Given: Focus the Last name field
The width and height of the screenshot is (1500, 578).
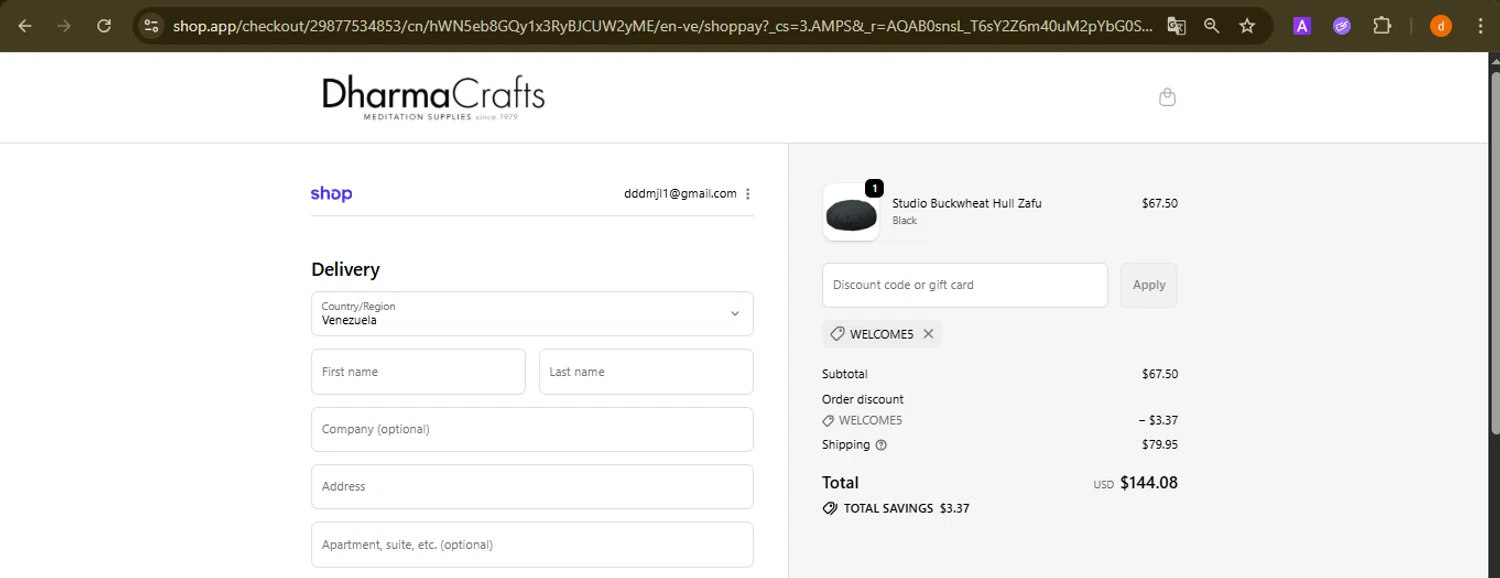Looking at the screenshot, I should pyautogui.click(x=646, y=372).
